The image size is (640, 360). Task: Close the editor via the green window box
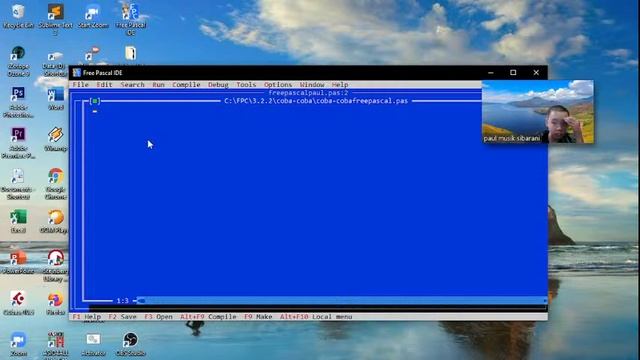pos(95,101)
